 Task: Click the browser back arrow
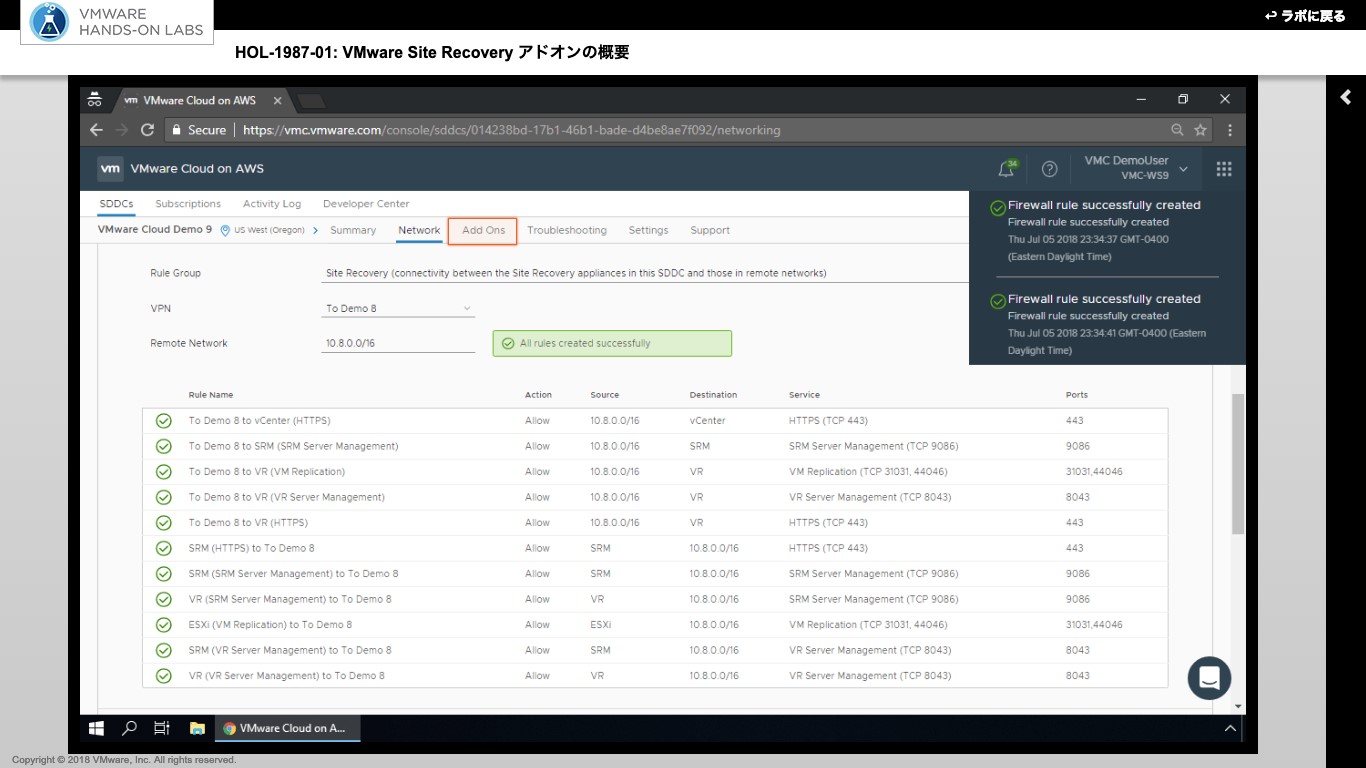point(97,130)
